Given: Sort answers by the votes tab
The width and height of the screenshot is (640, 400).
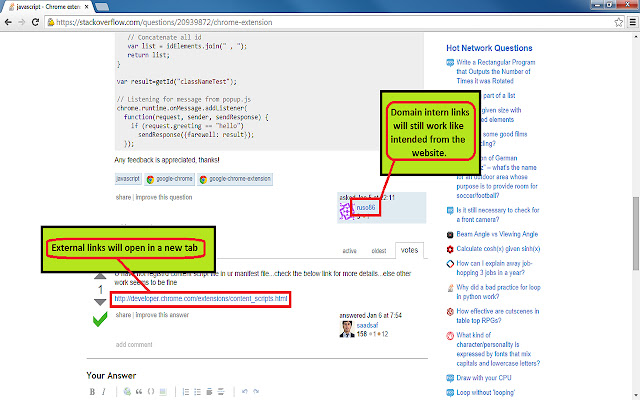Looking at the screenshot, I should pyautogui.click(x=410, y=250).
